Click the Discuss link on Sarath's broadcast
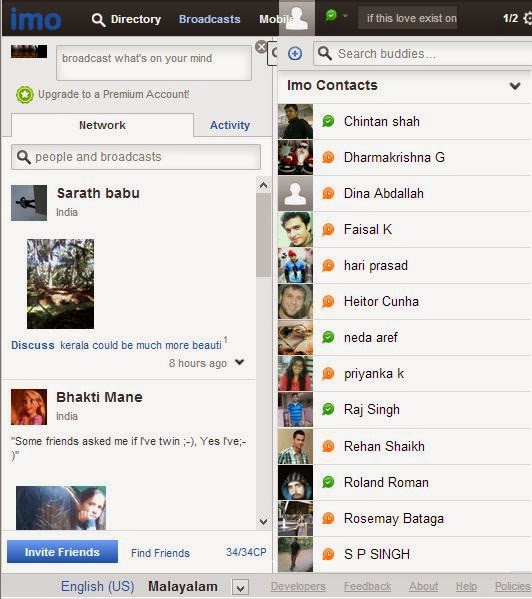Image resolution: width=532 pixels, height=599 pixels. tap(33, 345)
